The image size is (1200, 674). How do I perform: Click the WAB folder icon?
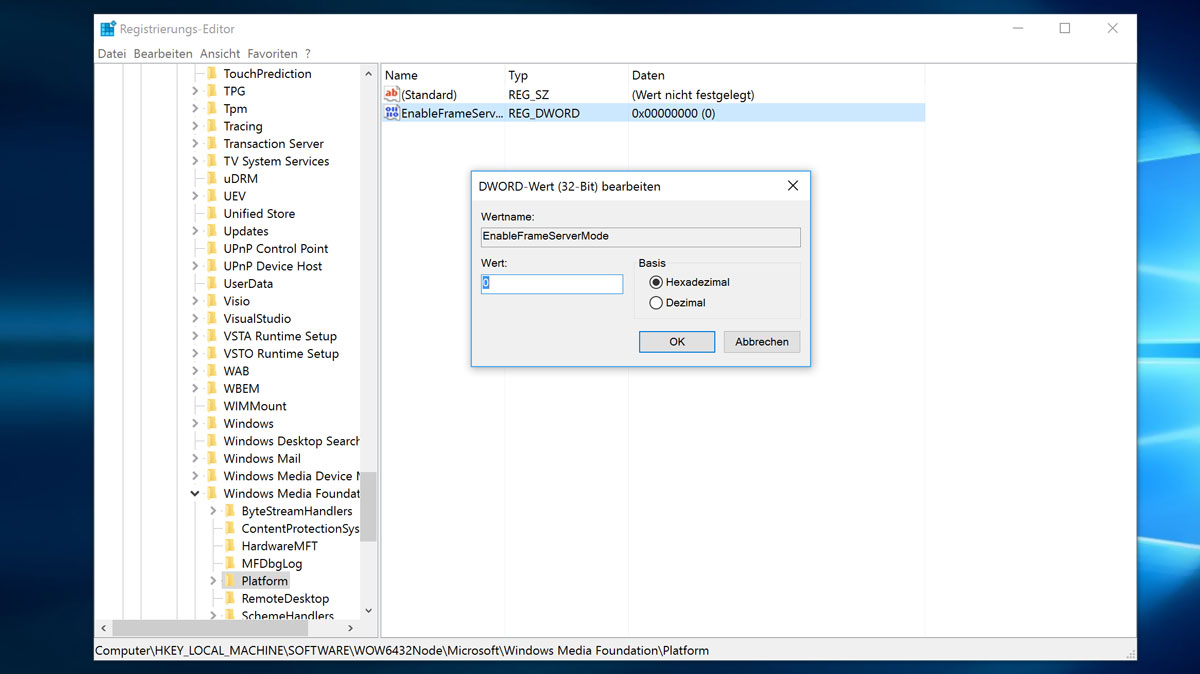tap(212, 371)
